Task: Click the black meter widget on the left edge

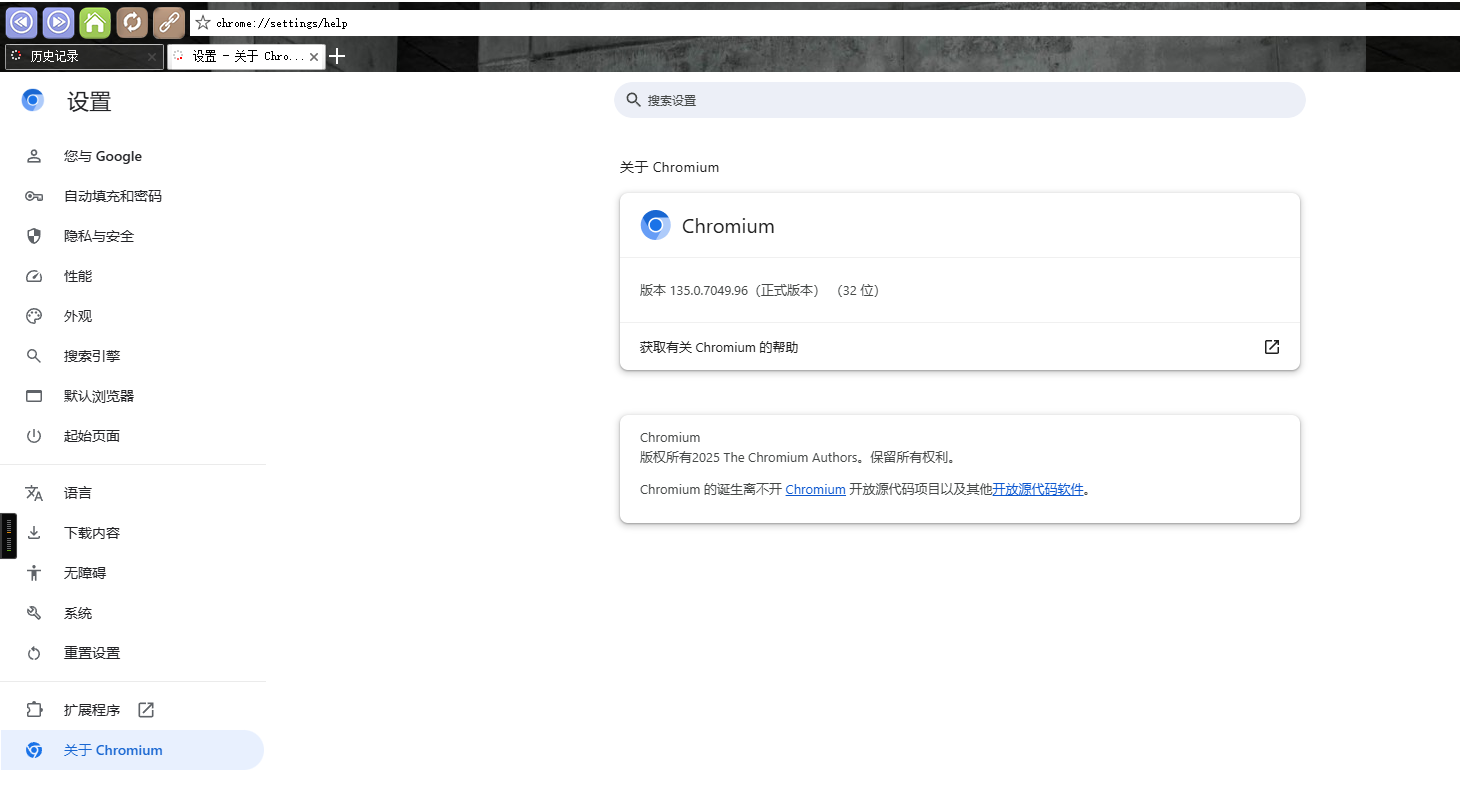Action: [x=8, y=535]
